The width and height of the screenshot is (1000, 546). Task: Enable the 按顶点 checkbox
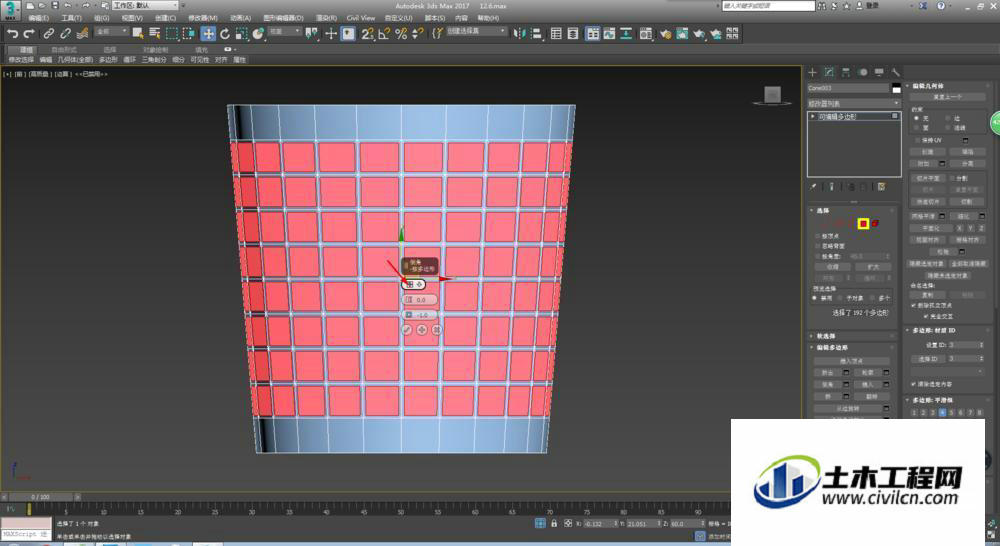[818, 236]
